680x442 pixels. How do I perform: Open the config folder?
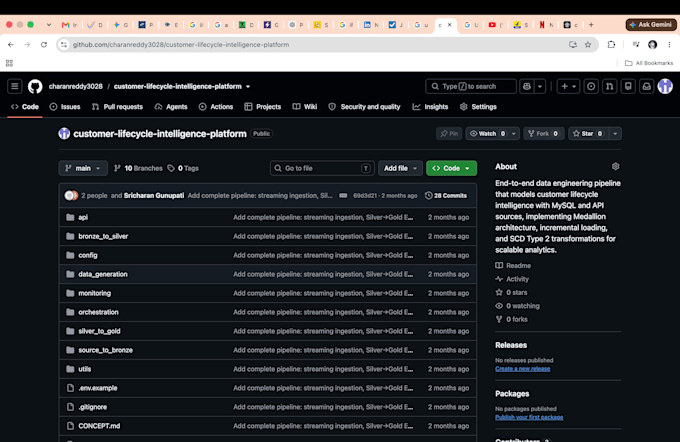click(x=88, y=255)
